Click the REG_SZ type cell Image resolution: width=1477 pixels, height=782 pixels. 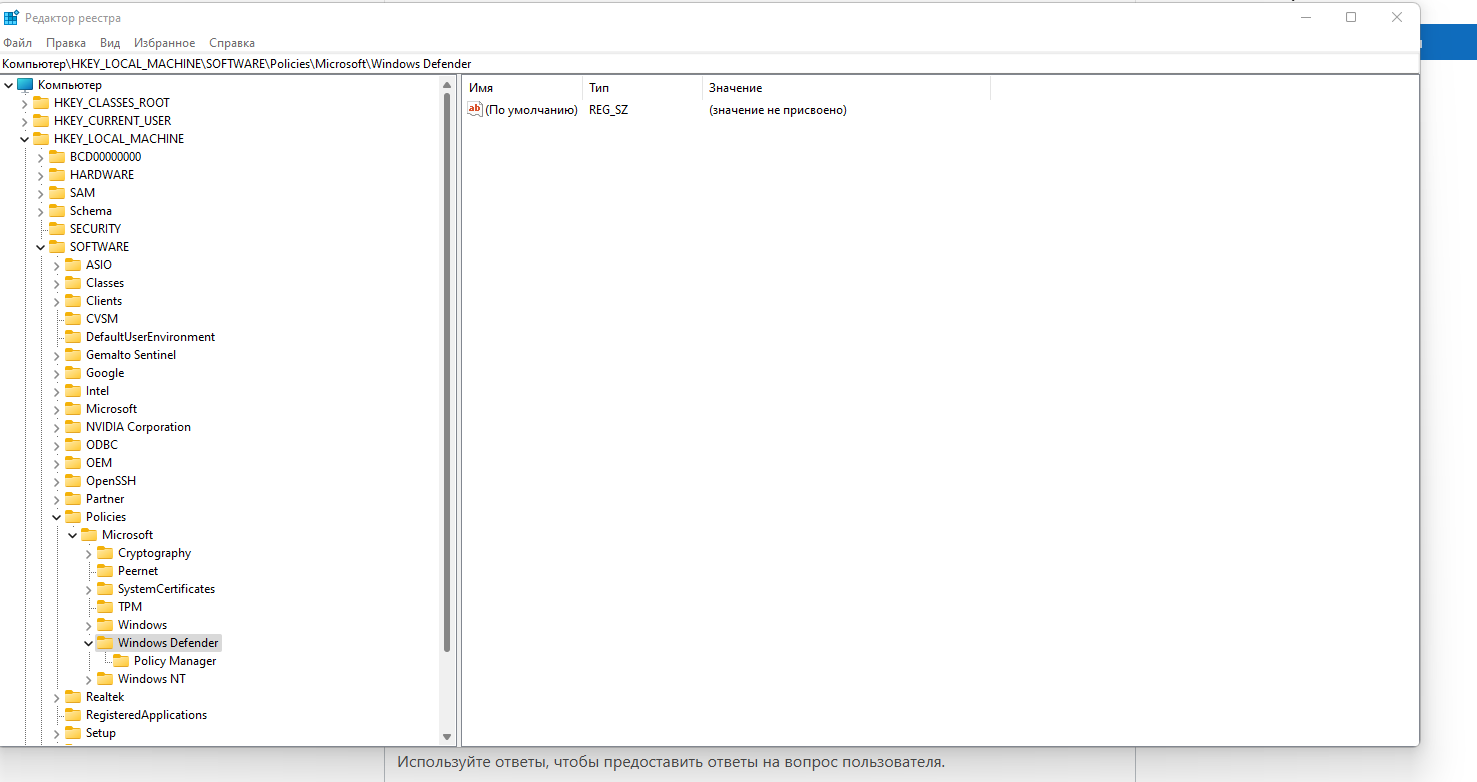tap(609, 110)
